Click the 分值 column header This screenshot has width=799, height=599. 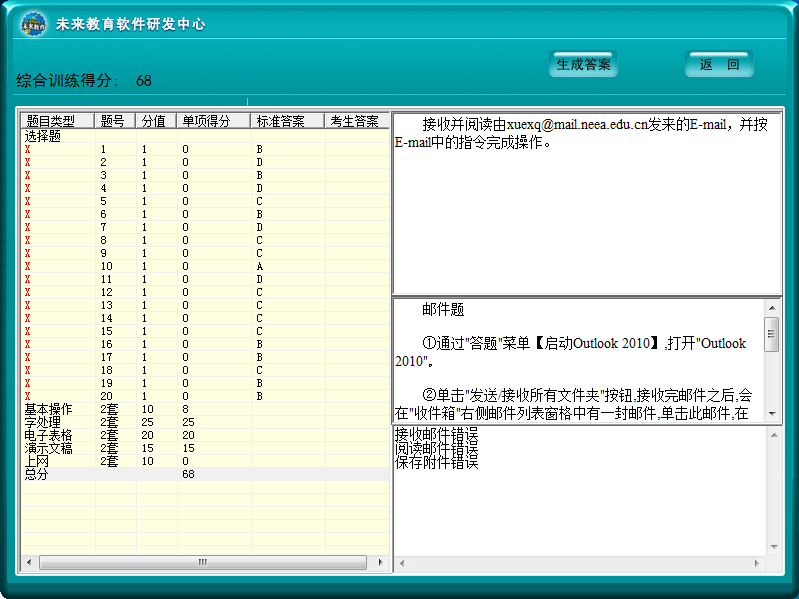tap(156, 121)
